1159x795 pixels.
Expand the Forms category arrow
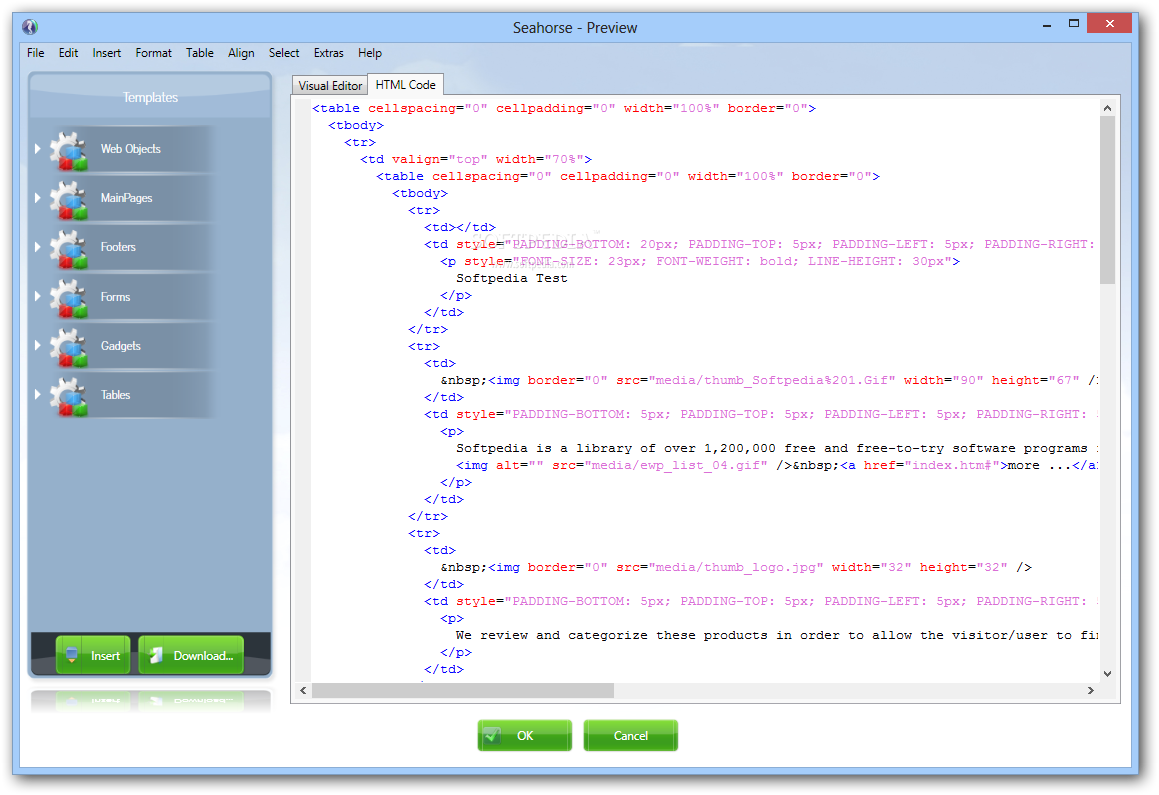37,296
